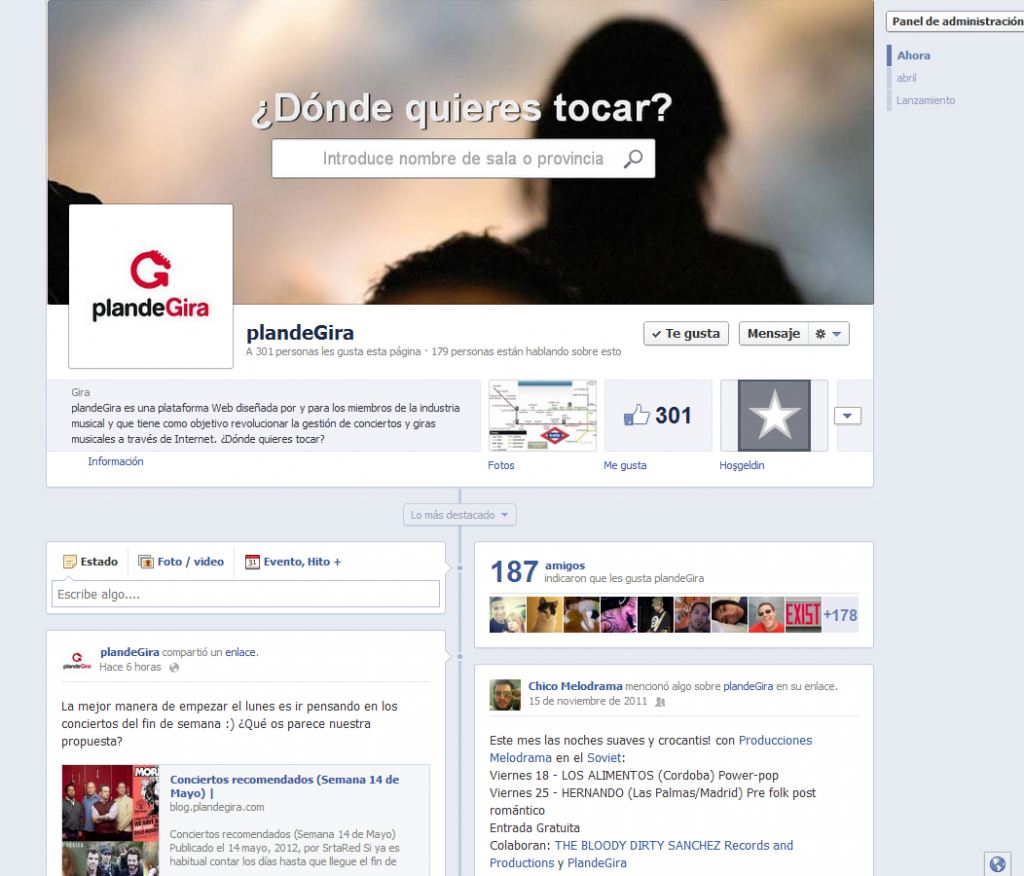This screenshot has height=876, width=1024.
Task: Open the dropdown arrow next to the gear
Action: click(x=837, y=334)
